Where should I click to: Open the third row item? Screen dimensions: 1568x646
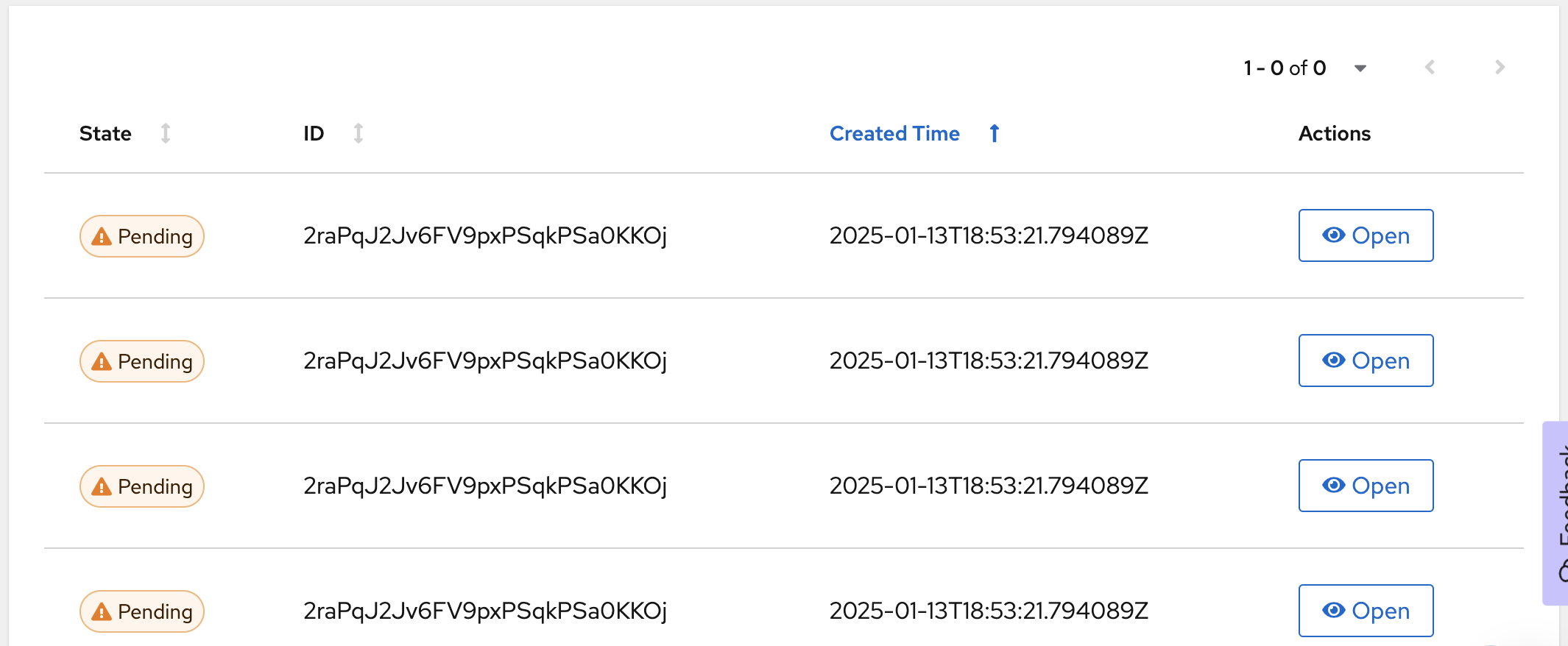(x=1366, y=486)
